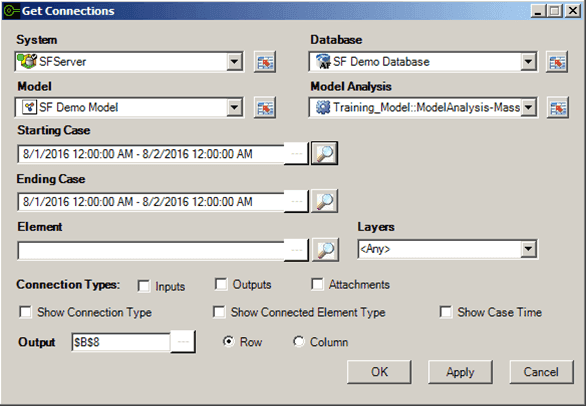This screenshot has width=586, height=406.
Task: Click the empty Element input field
Action: 151,250
